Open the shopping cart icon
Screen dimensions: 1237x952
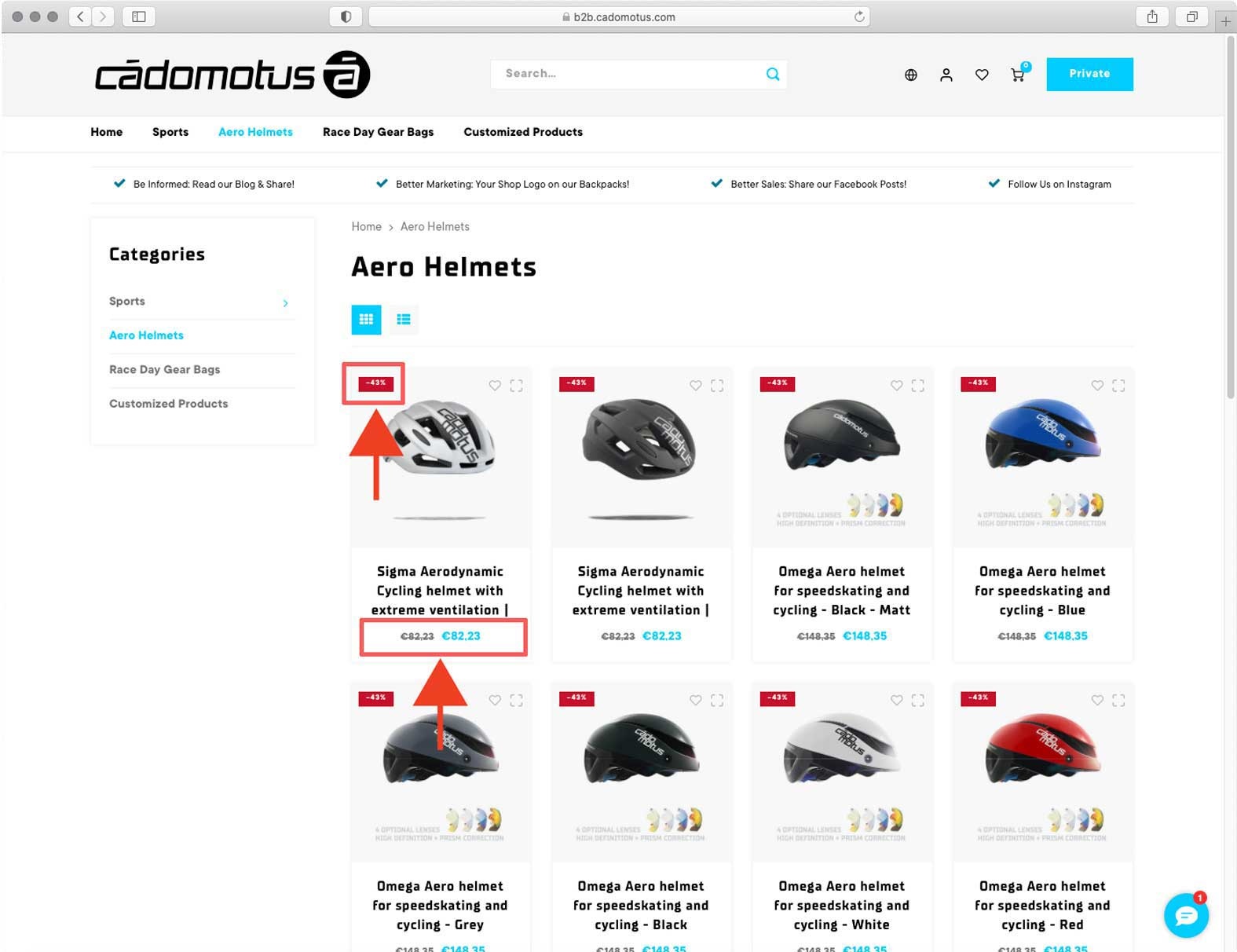pos(1018,75)
